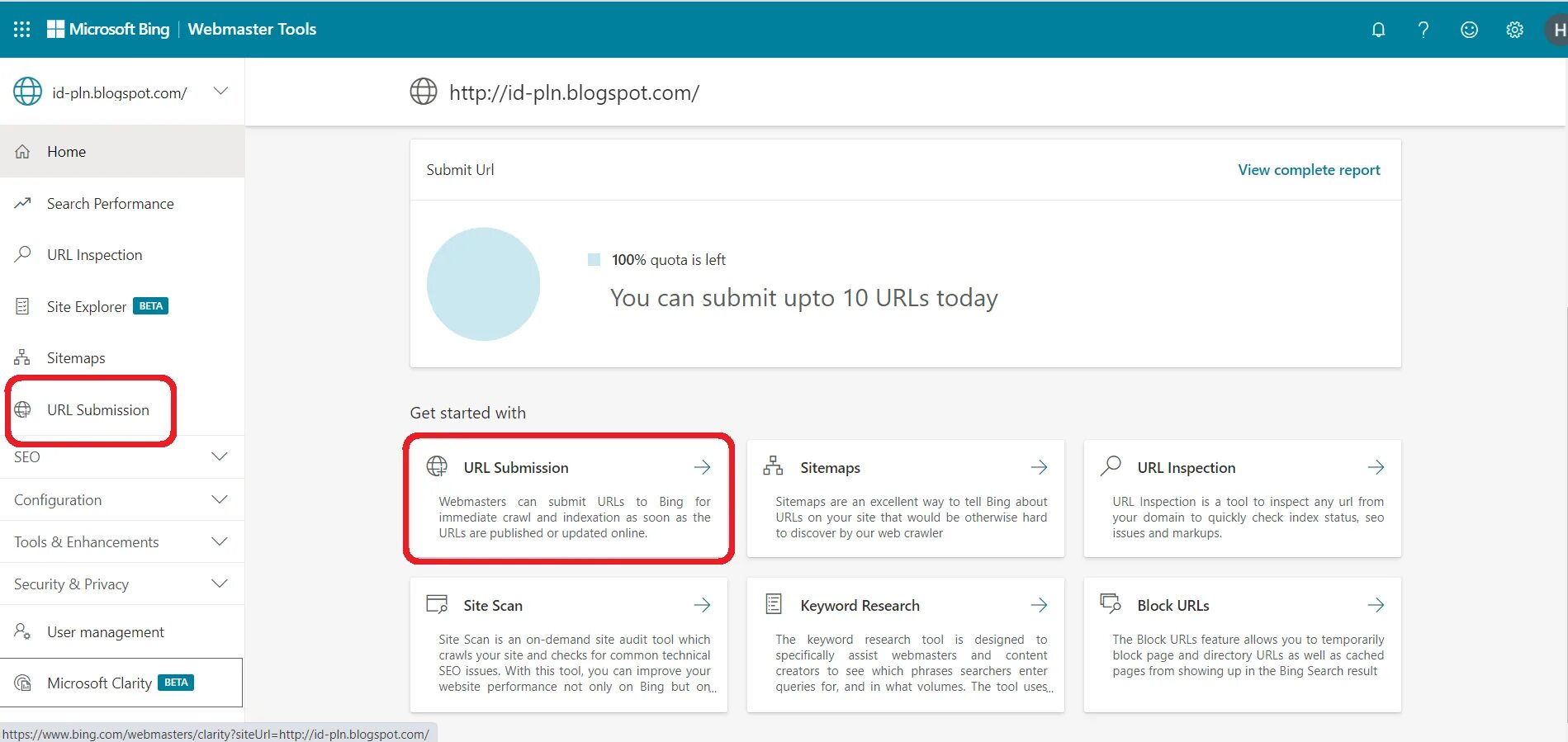Image resolution: width=1568 pixels, height=742 pixels.
Task: Click the Microsoft Bing logo
Action: click(108, 29)
